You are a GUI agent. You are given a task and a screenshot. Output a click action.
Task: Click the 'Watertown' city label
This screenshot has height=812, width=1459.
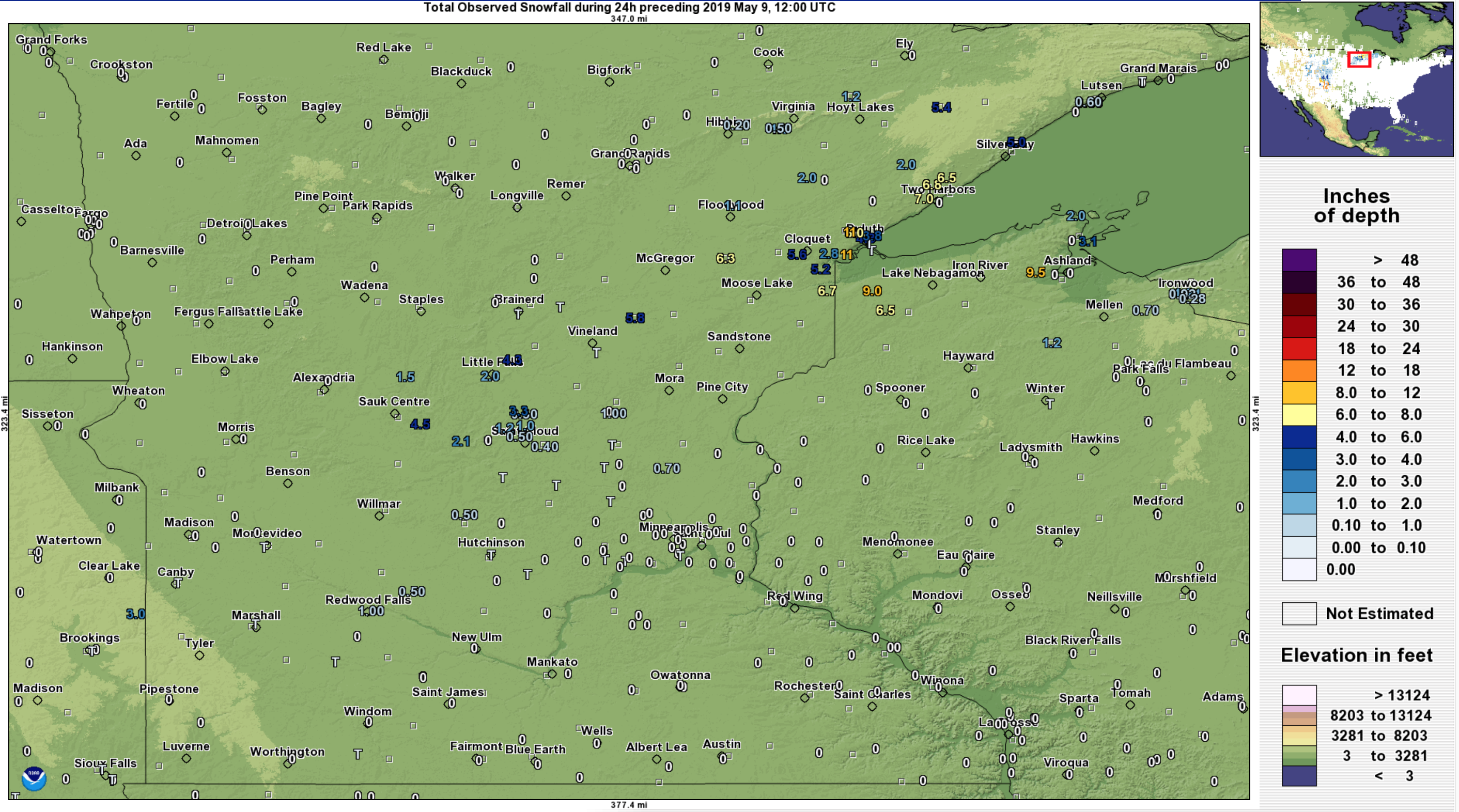[69, 540]
